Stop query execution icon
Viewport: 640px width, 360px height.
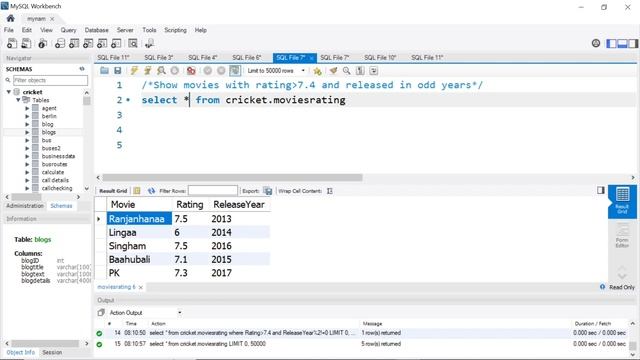click(175, 71)
